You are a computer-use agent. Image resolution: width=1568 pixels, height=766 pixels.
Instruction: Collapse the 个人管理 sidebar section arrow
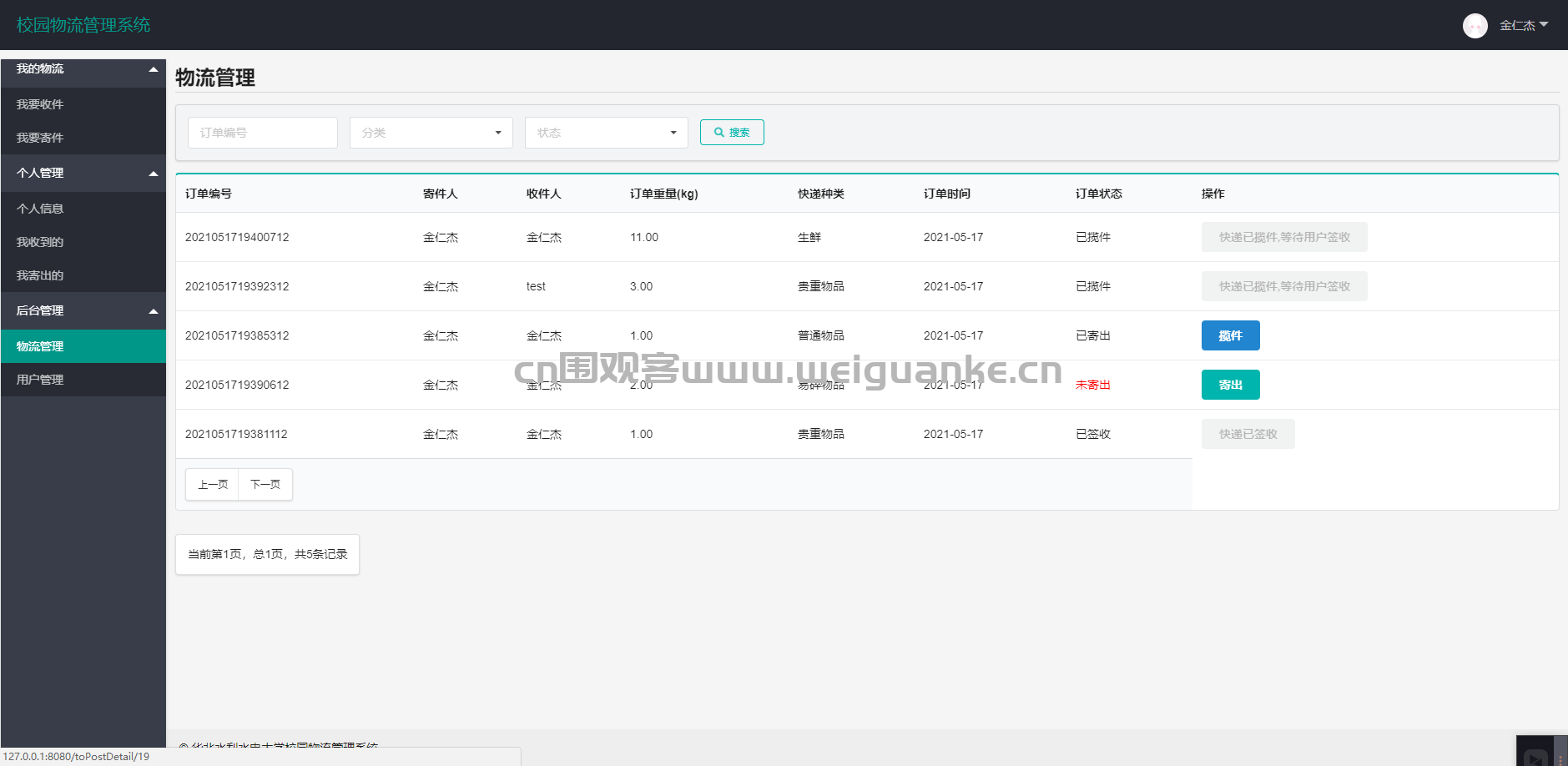(154, 174)
